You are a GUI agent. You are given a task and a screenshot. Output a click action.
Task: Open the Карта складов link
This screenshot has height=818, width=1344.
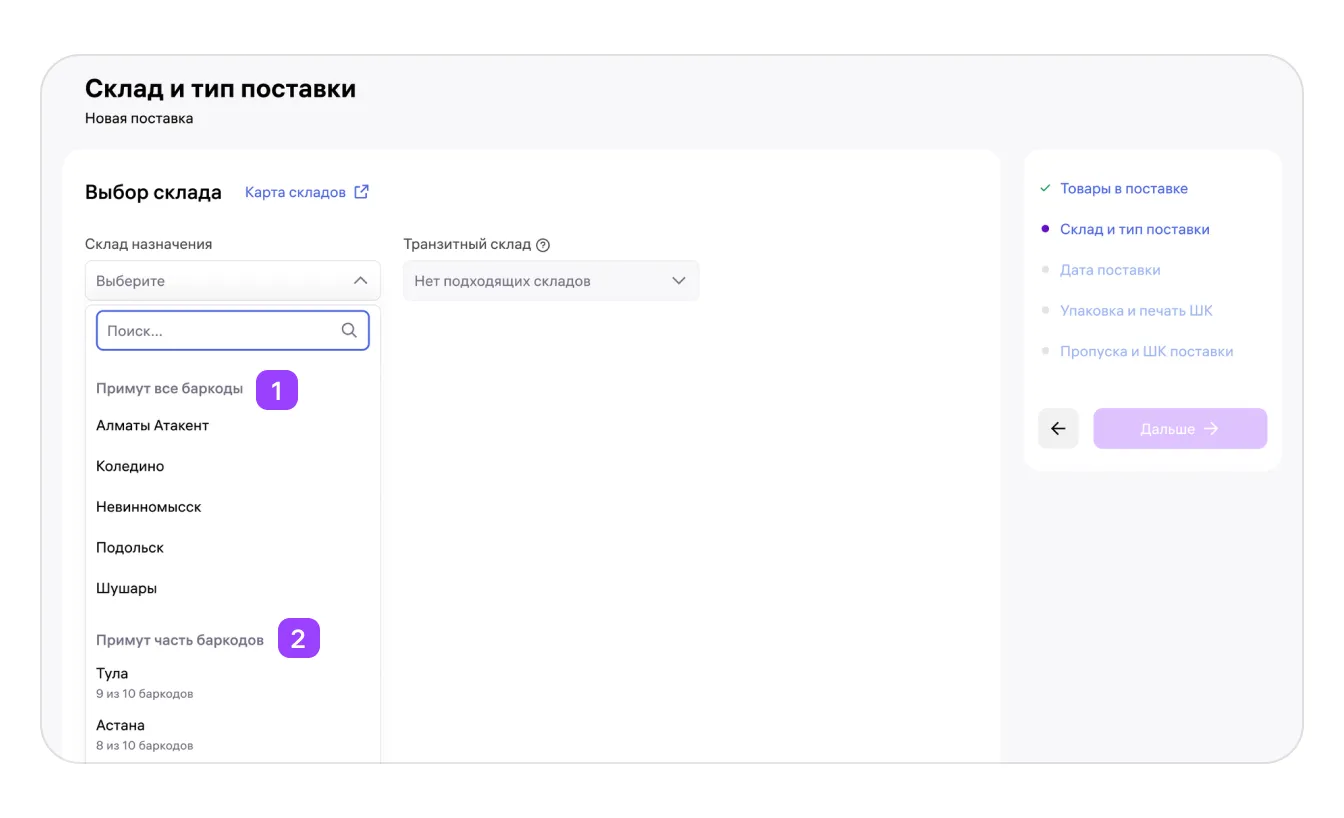click(295, 192)
